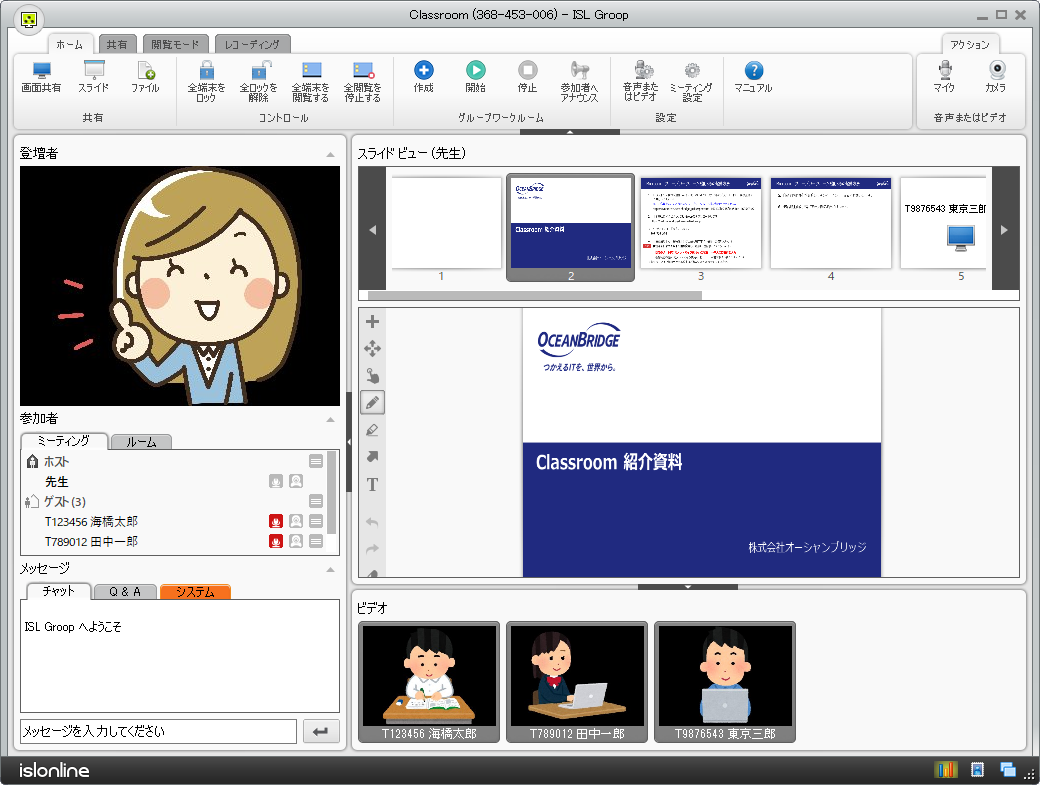Viewport: 1040px width, 785px height.
Task: Toggle the カメラ camera on or off
Action: click(x=996, y=77)
